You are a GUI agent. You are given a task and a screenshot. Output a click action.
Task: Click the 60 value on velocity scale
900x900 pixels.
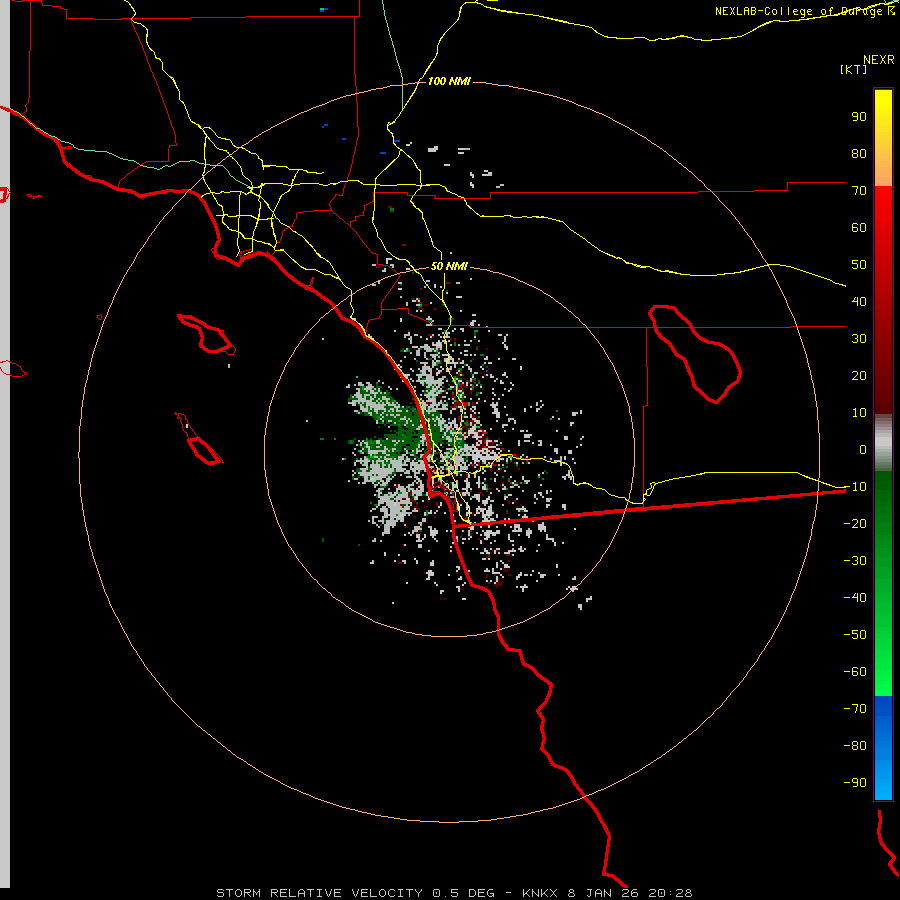point(859,227)
